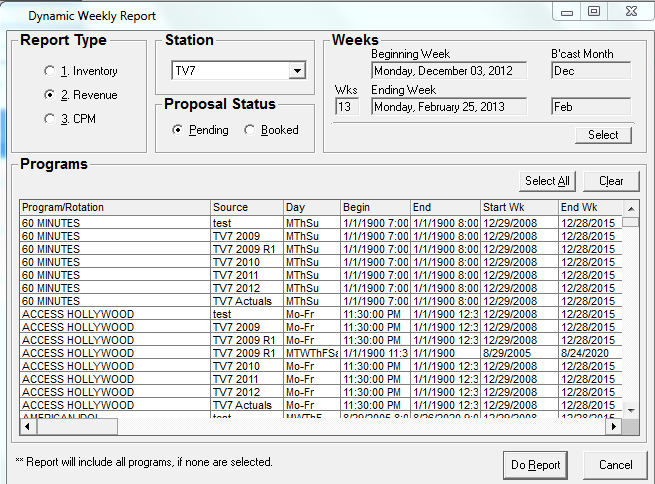Viewport: 655px width, 484px height.
Task: Select ACCESS HOLLYWOOD TV7 Actuals row
Action: click(x=115, y=405)
